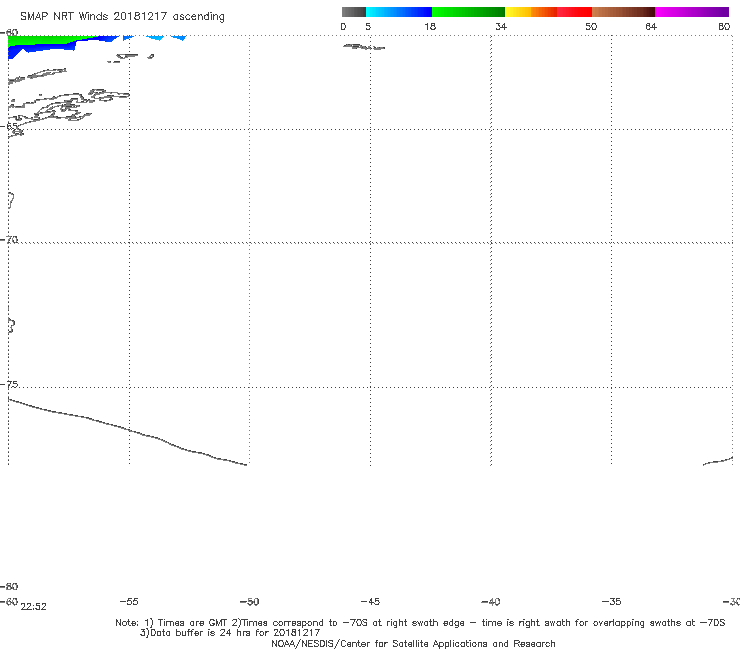Click the green segment of the color scale
The image size is (740, 650).
coord(468,12)
